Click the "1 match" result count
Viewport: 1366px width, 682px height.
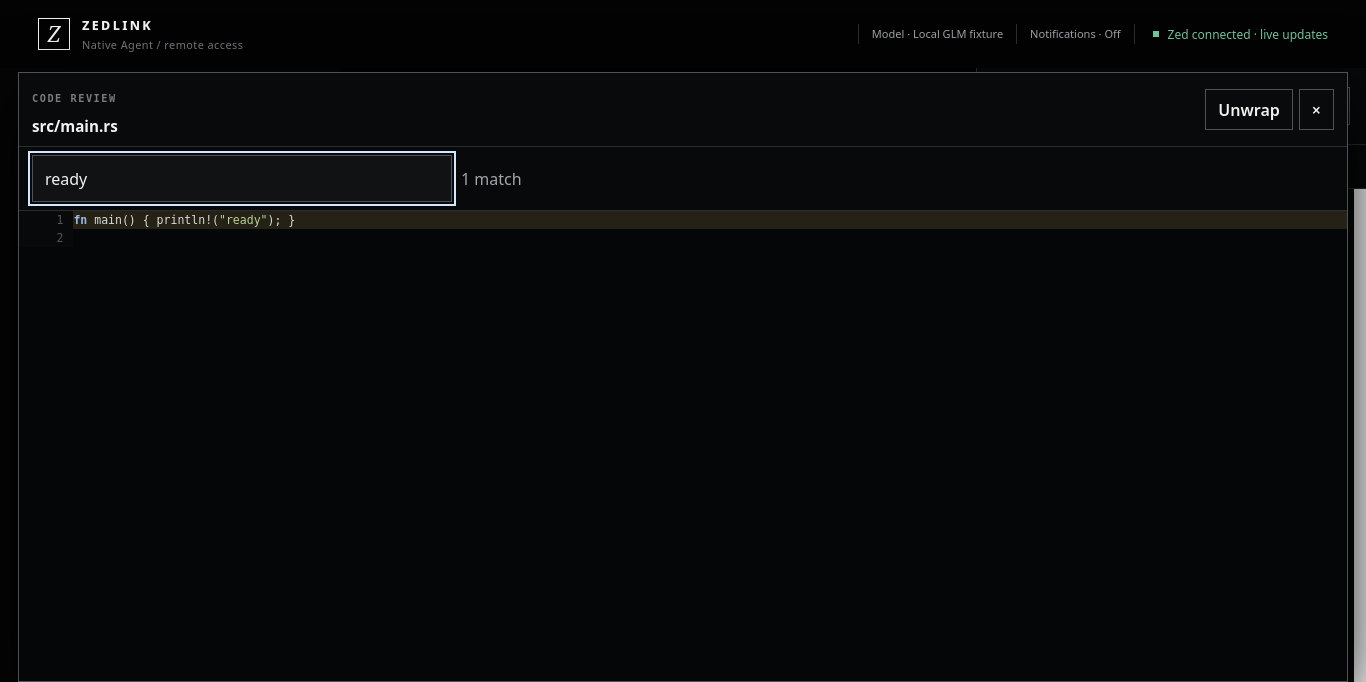[x=491, y=179]
